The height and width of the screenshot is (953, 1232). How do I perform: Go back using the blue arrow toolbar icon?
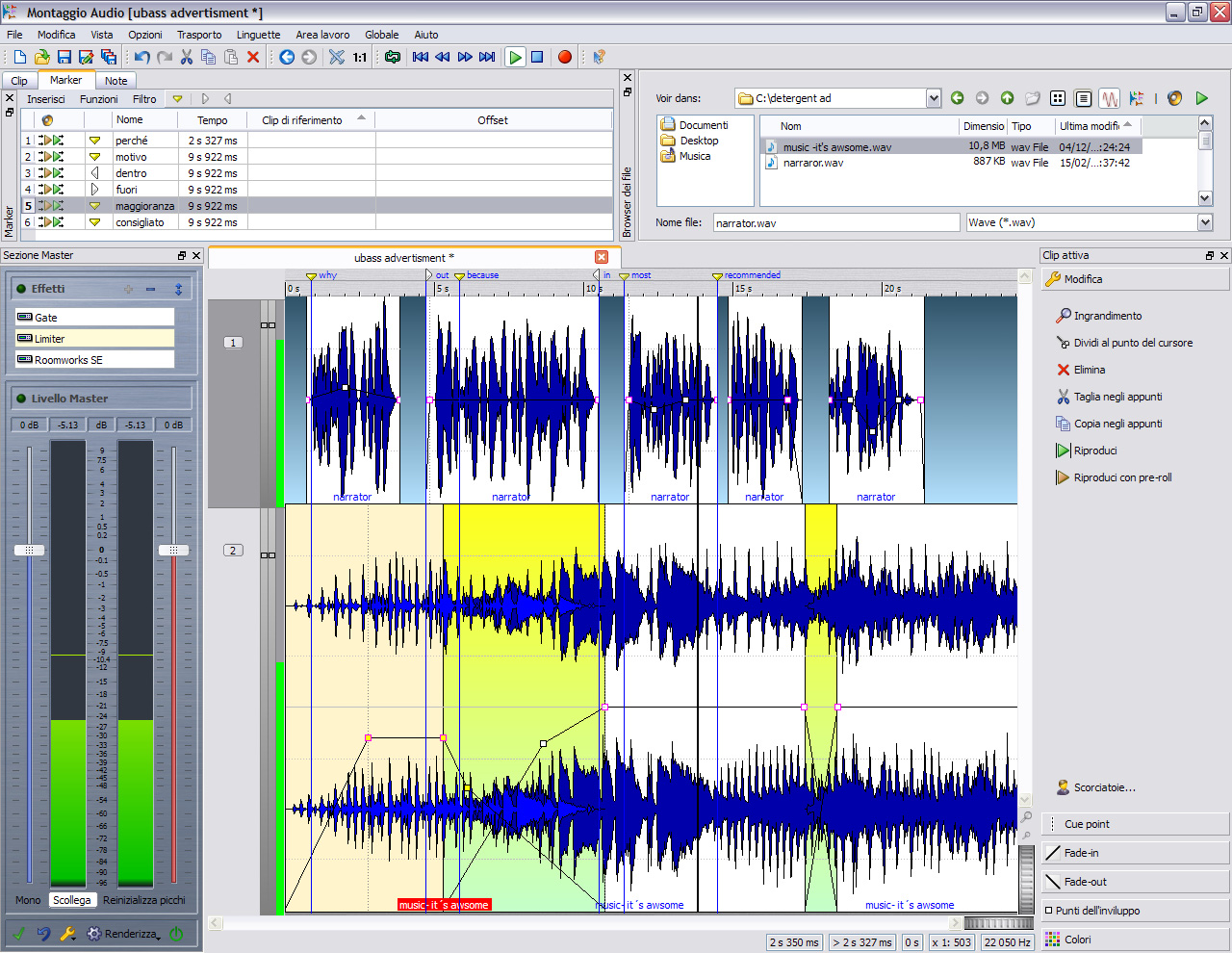pos(287,57)
